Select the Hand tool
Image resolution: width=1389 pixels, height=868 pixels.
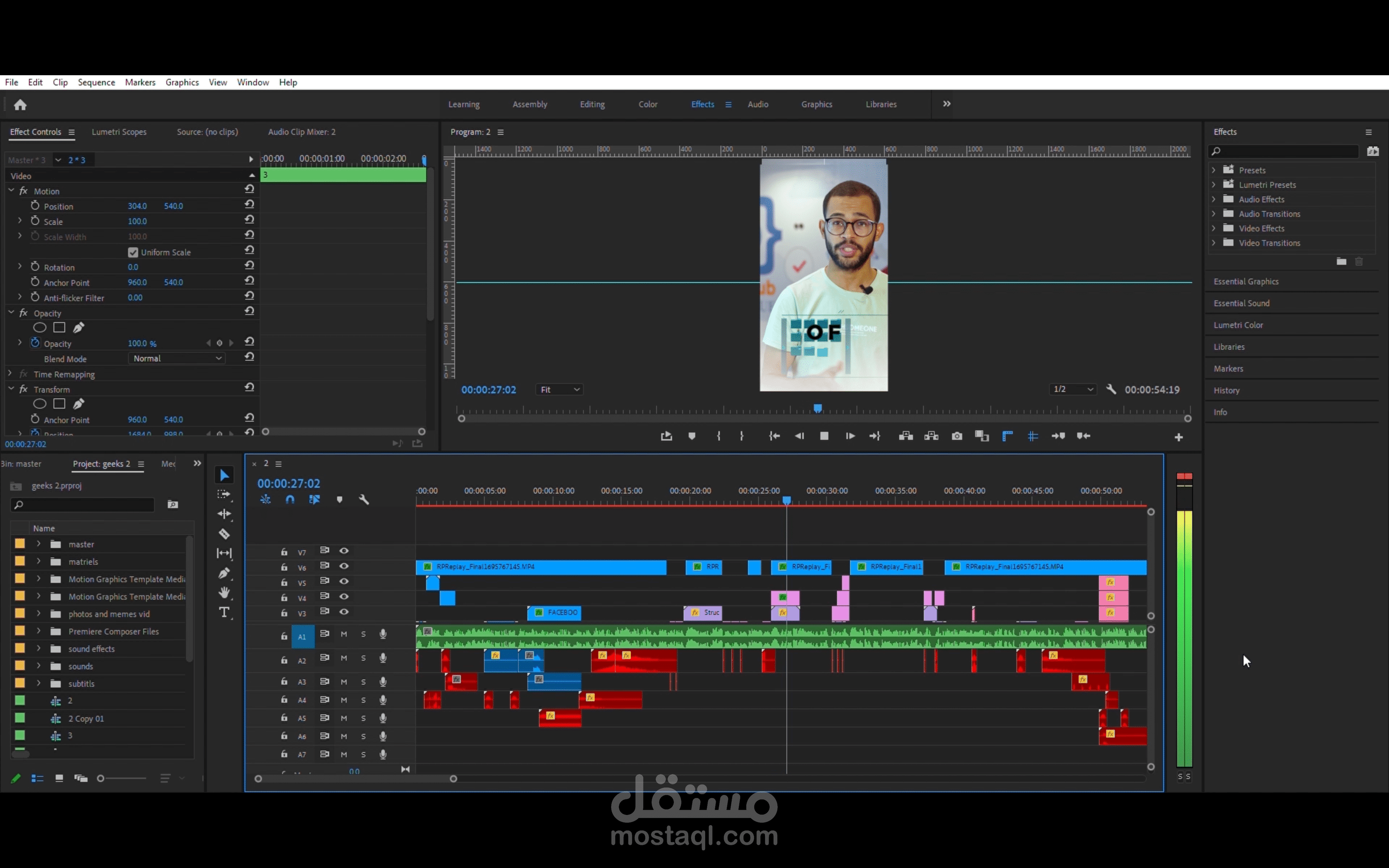[x=224, y=593]
